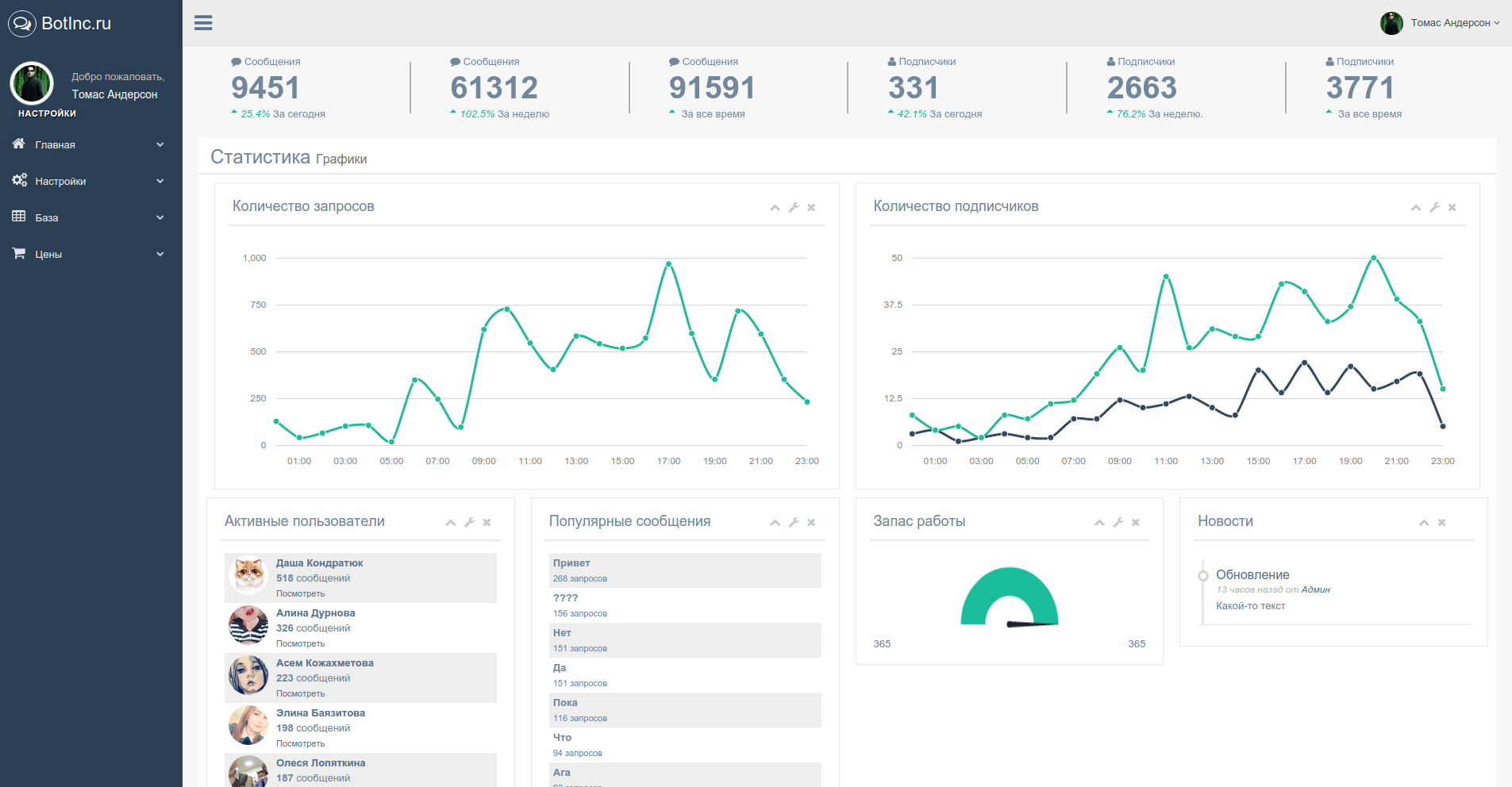Collapse the Активные пользователи panel
The image size is (1512, 787).
450,522
